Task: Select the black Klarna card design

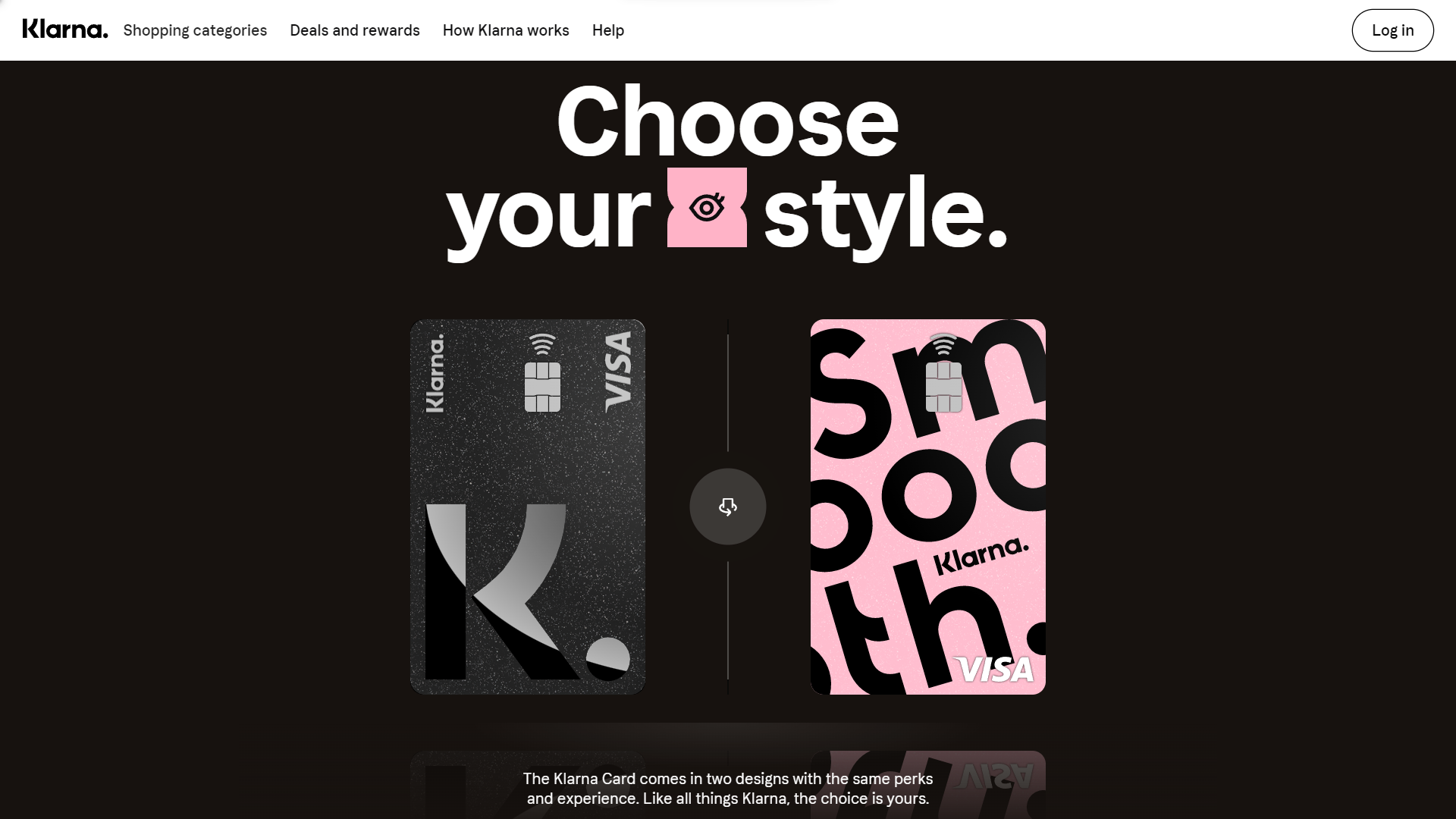Action: point(528,507)
